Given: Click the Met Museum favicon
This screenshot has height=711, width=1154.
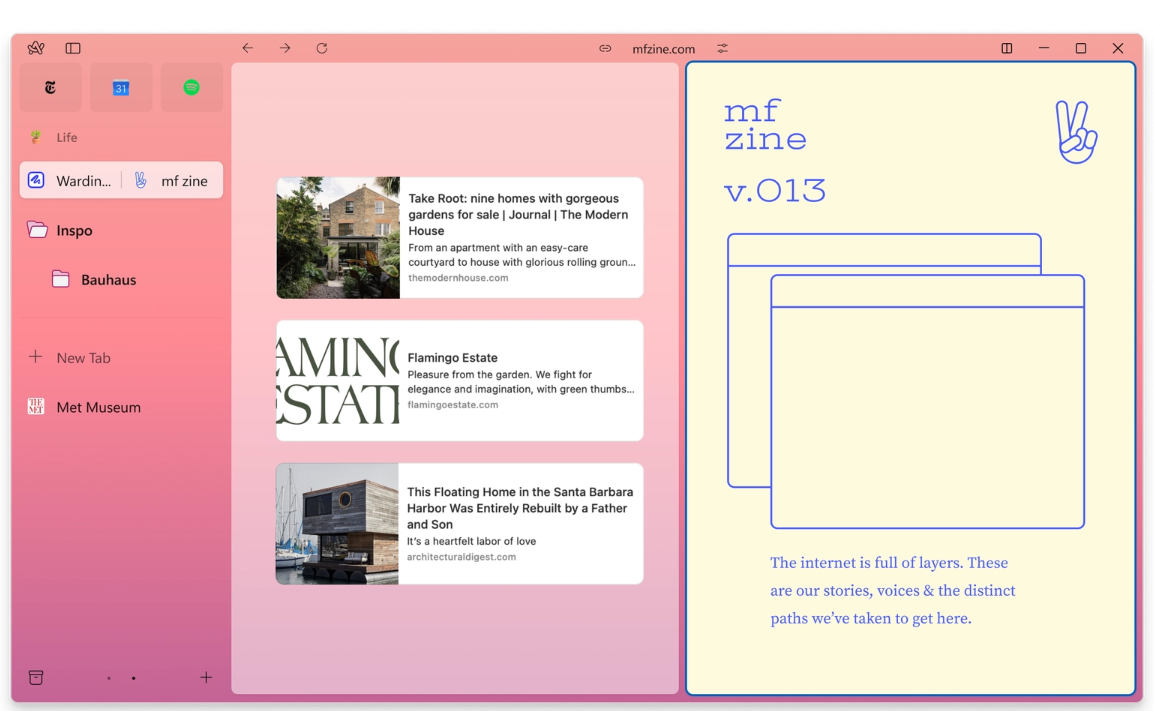Looking at the screenshot, I should click(x=35, y=406).
